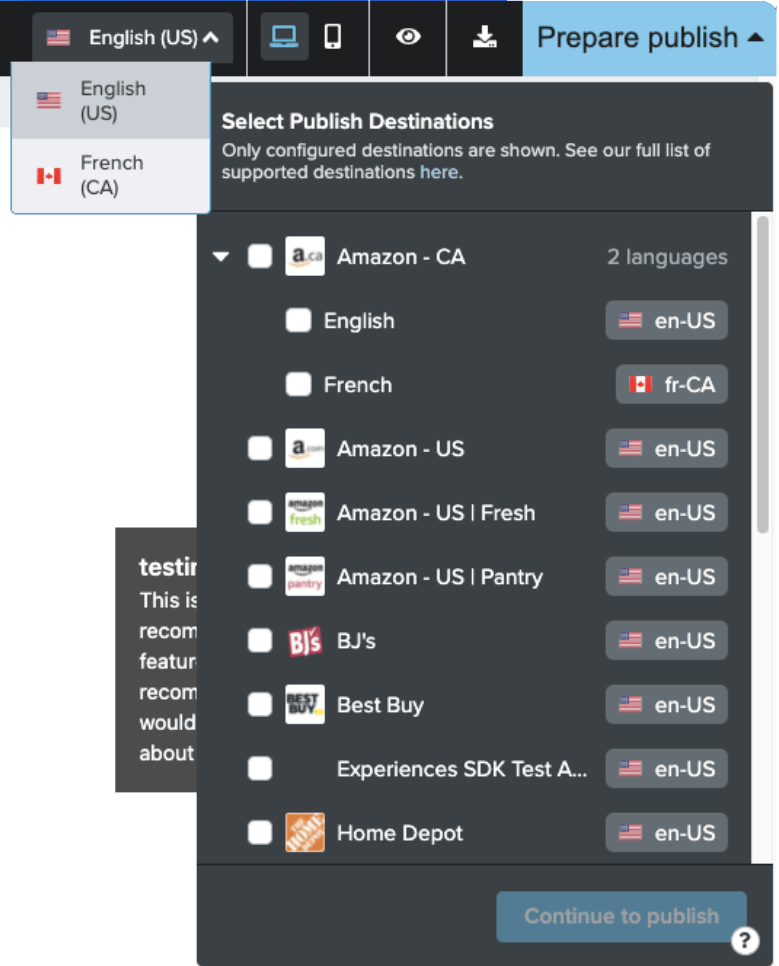Image resolution: width=779 pixels, height=966 pixels.
Task: Open the English (US) language dropdown
Action: pos(133,38)
